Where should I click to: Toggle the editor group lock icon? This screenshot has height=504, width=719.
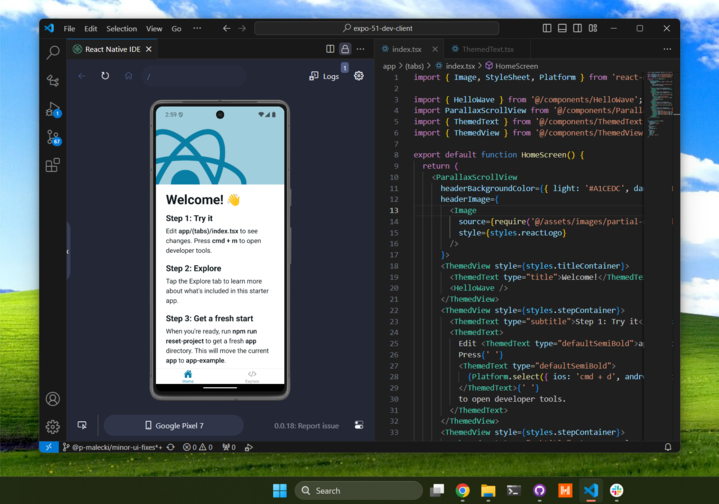click(x=345, y=49)
